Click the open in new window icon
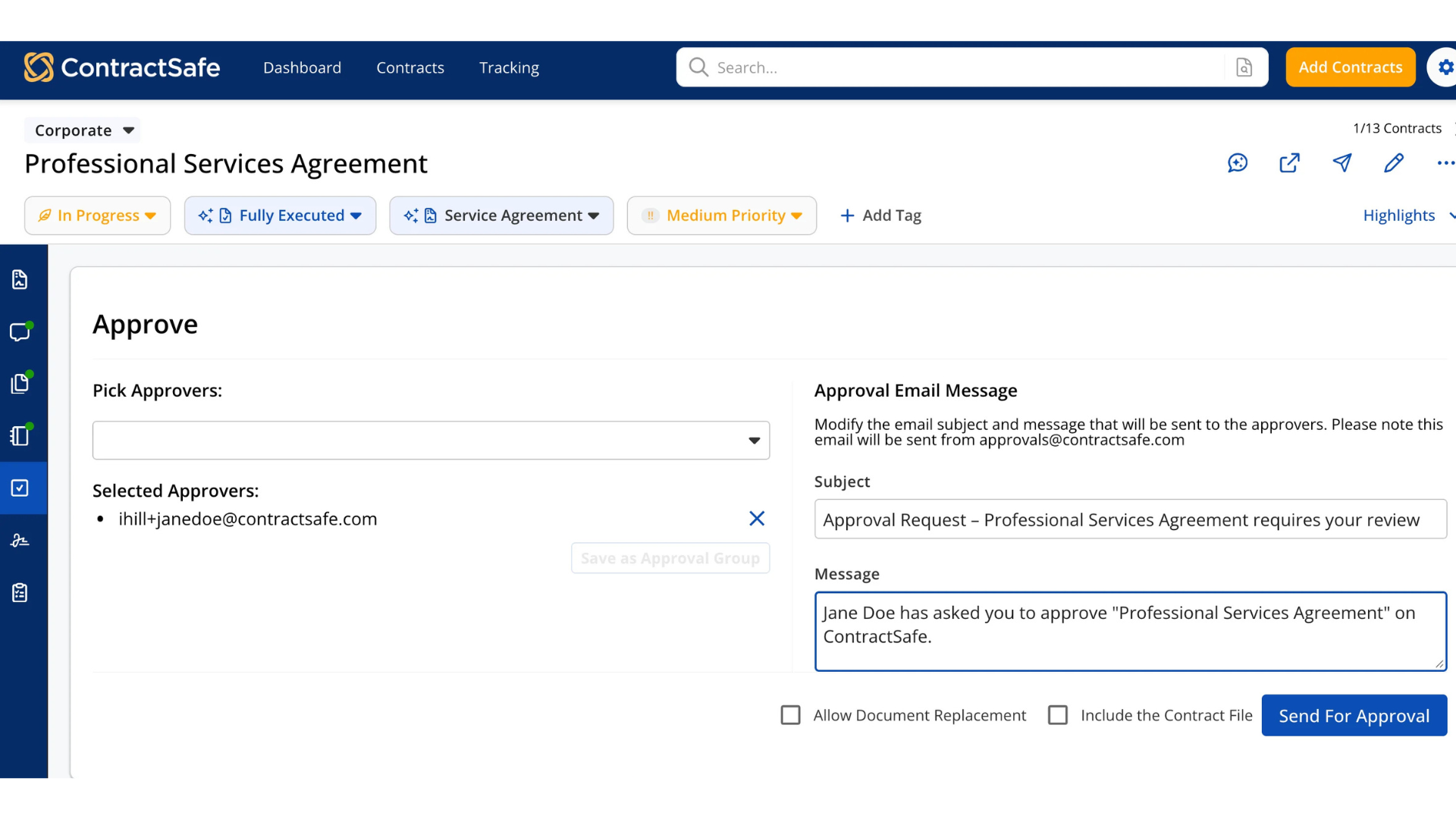 1290,163
